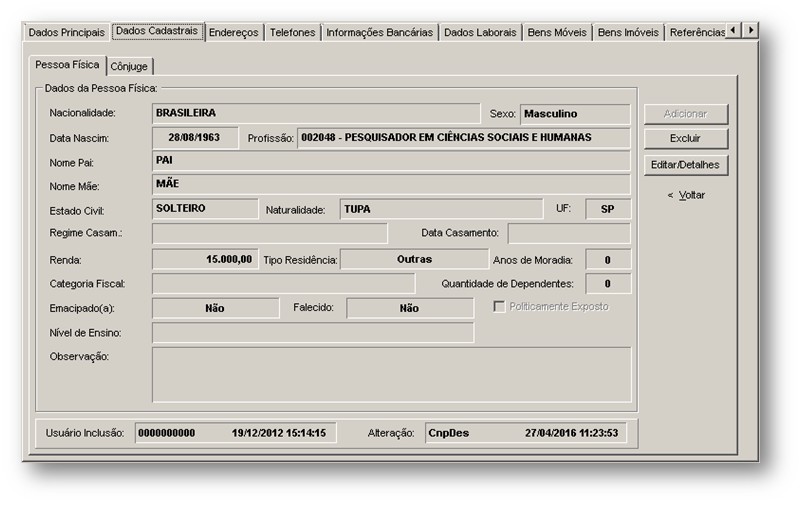Click the Renda field 15.000,00

click(x=205, y=259)
